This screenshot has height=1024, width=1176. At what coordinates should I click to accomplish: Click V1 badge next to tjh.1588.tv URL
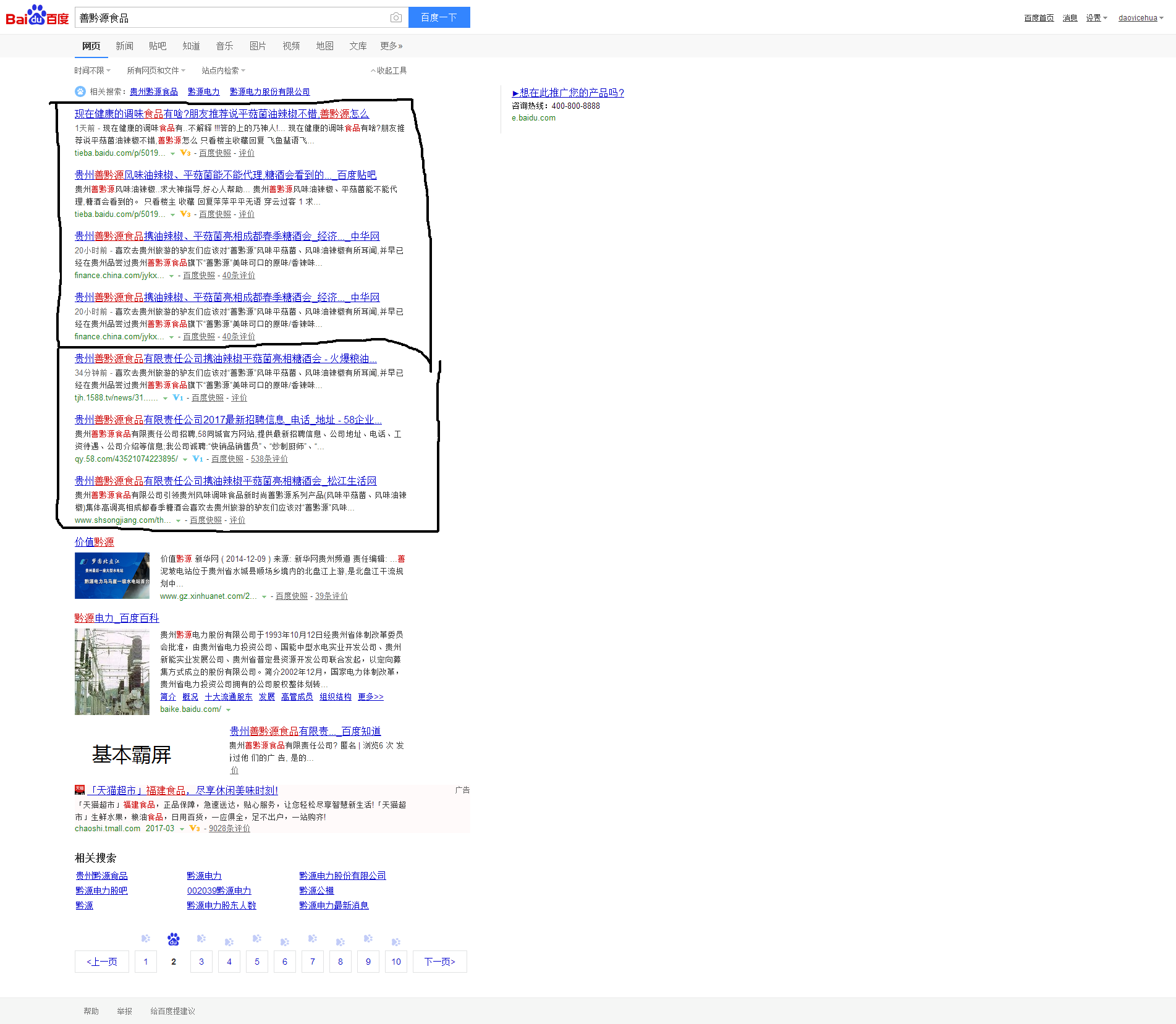(178, 397)
